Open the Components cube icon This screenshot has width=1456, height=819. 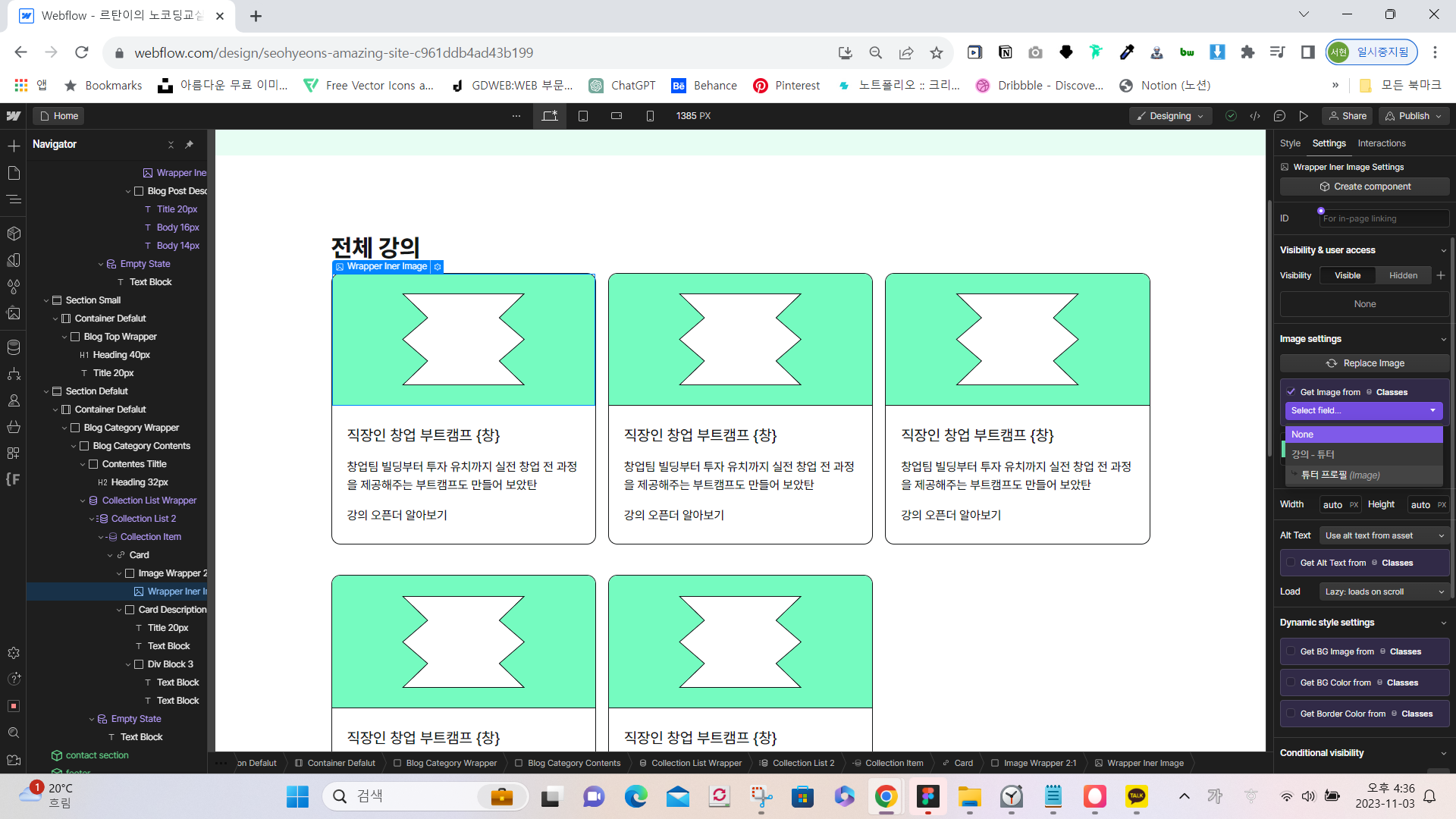point(14,234)
